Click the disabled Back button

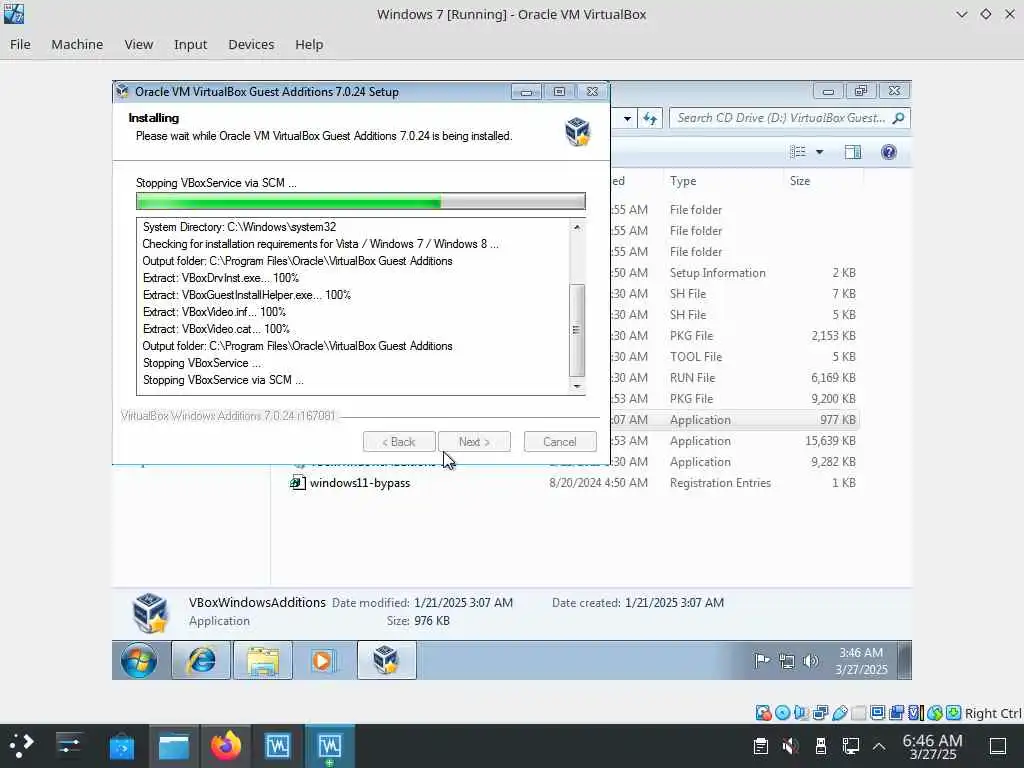399,442
